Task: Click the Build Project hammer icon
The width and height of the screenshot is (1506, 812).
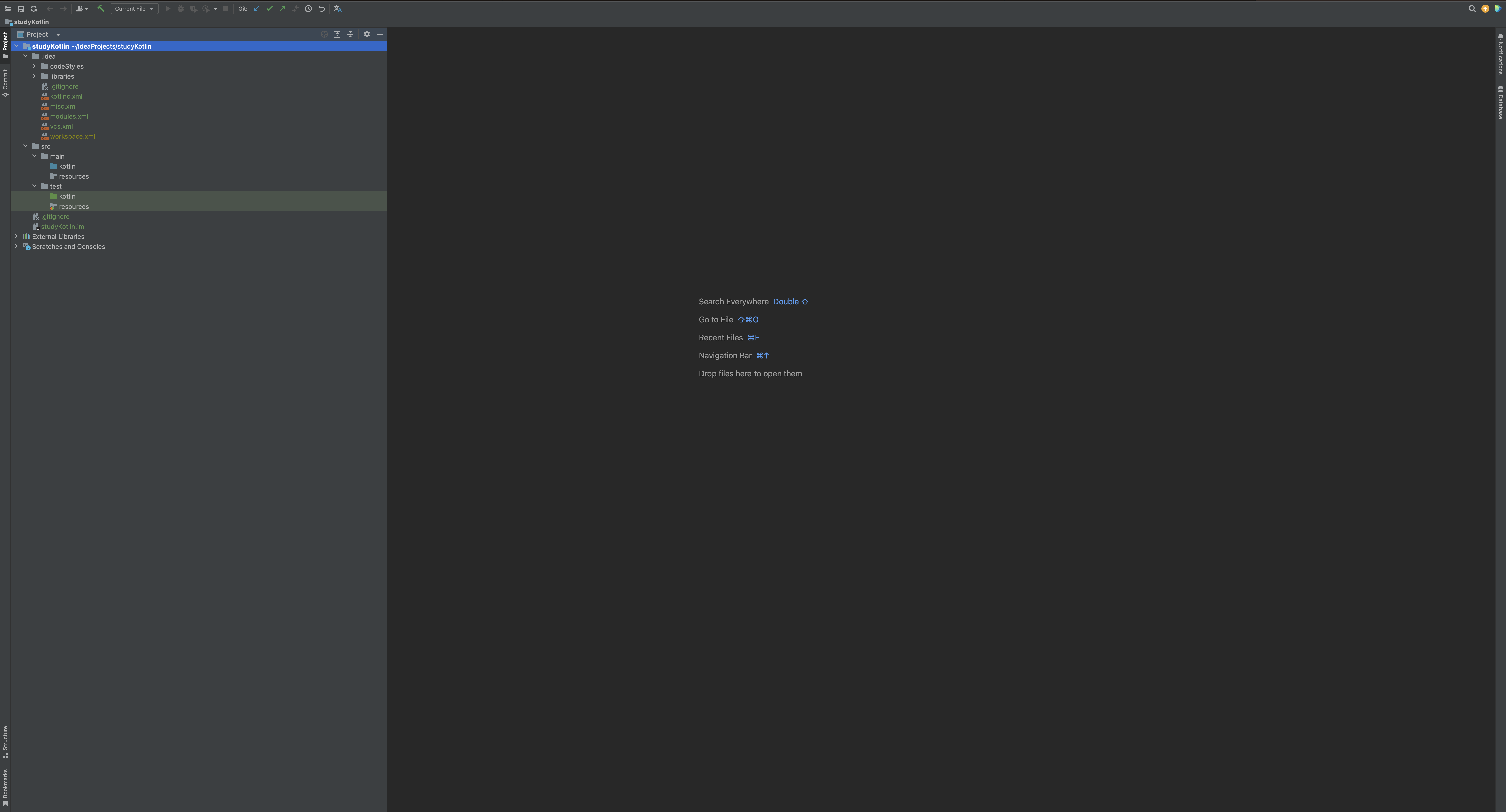Action: [101, 8]
